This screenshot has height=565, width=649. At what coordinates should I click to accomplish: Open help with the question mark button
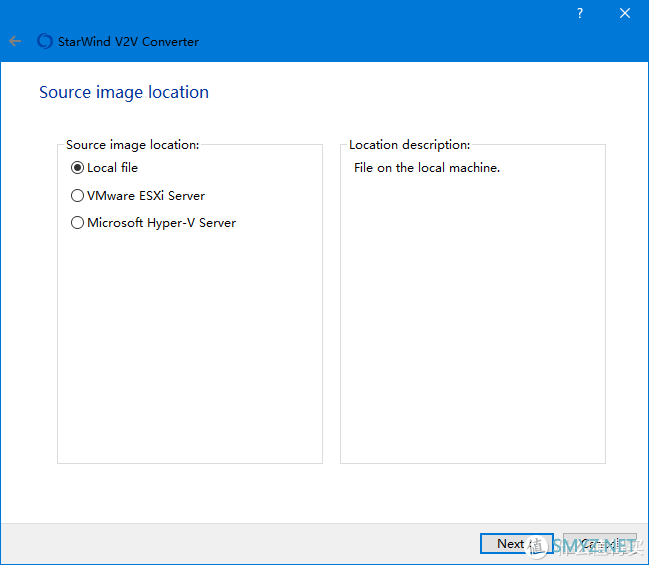coord(580,13)
